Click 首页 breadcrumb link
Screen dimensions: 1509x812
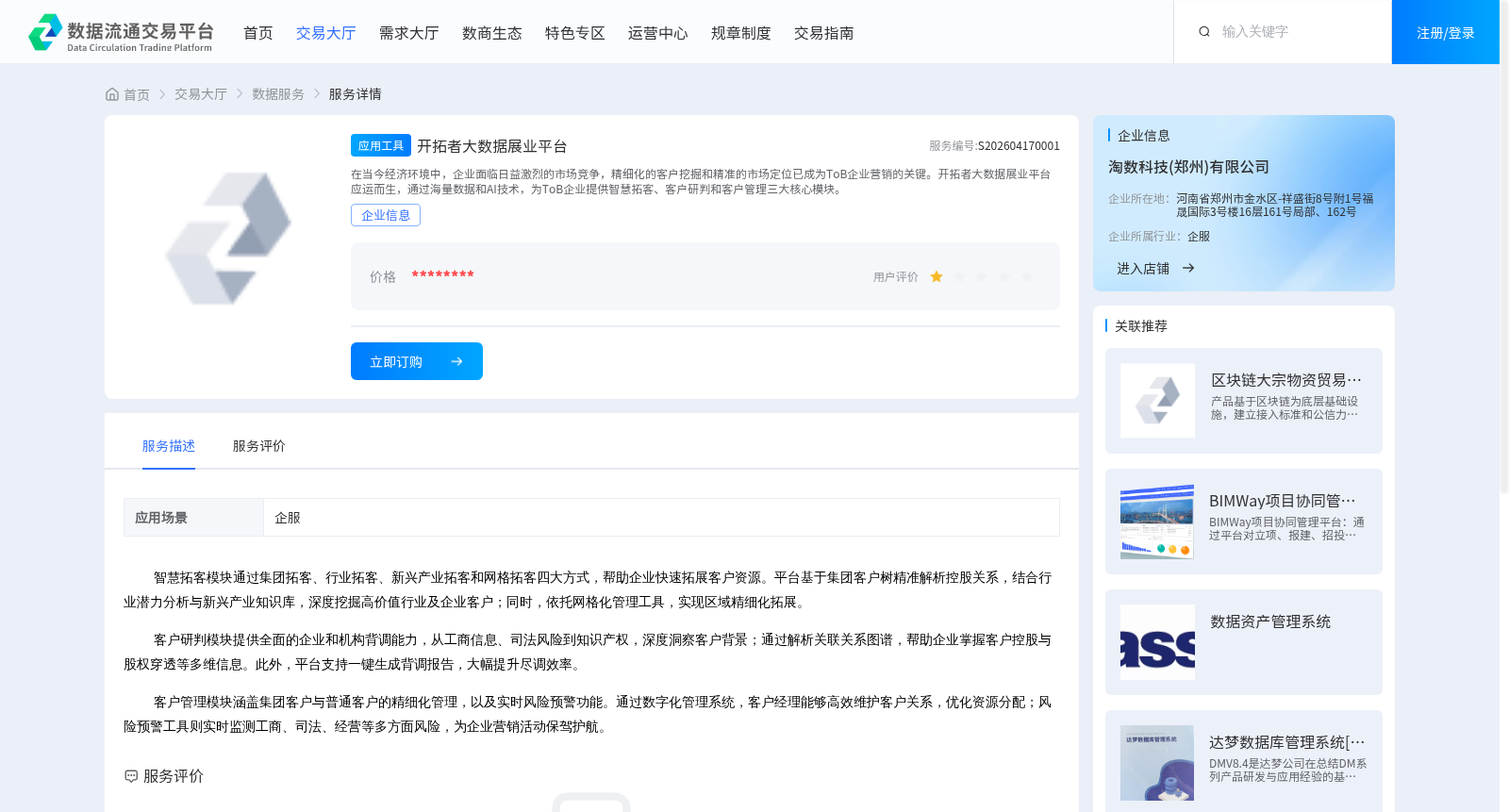137,94
